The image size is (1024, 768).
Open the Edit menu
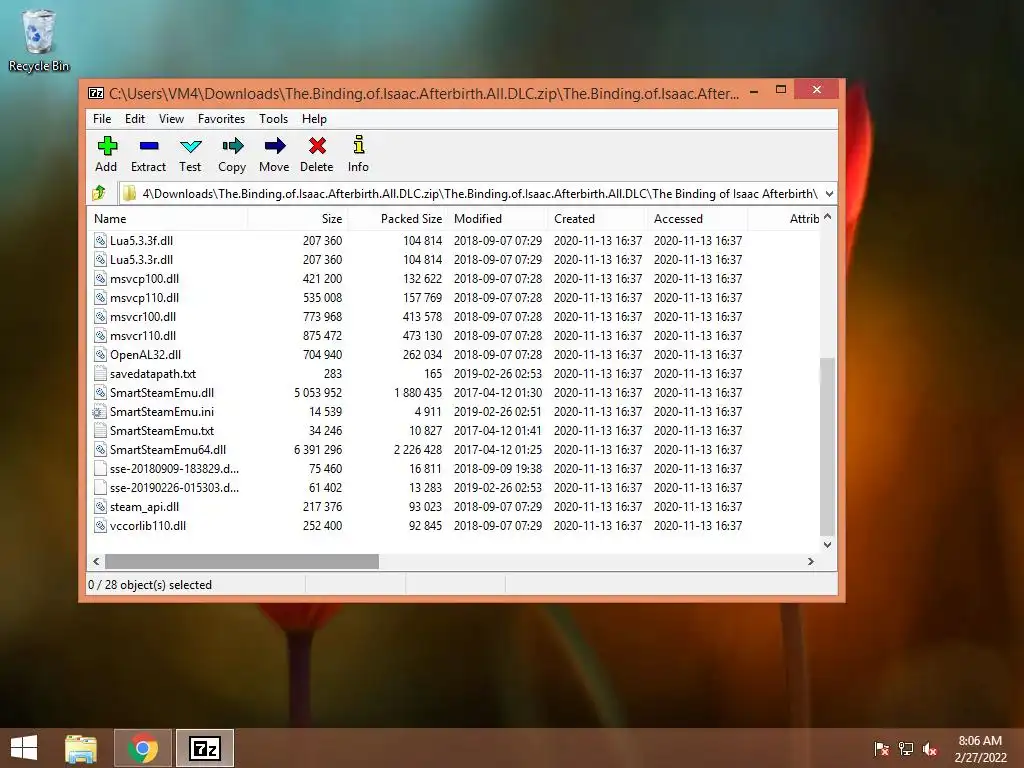(x=135, y=119)
